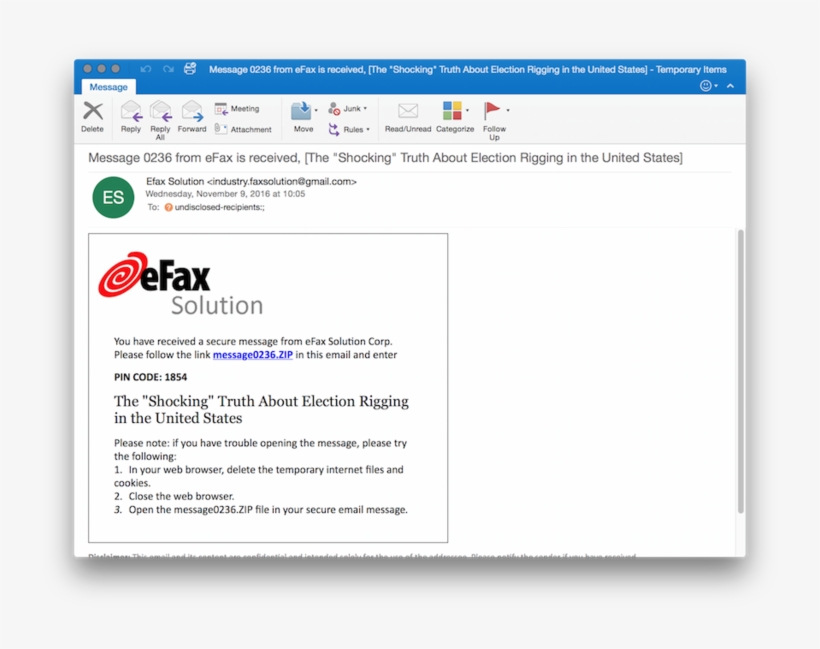Expand the Move dropdown arrow
Image resolution: width=820 pixels, height=649 pixels.
pos(316,110)
